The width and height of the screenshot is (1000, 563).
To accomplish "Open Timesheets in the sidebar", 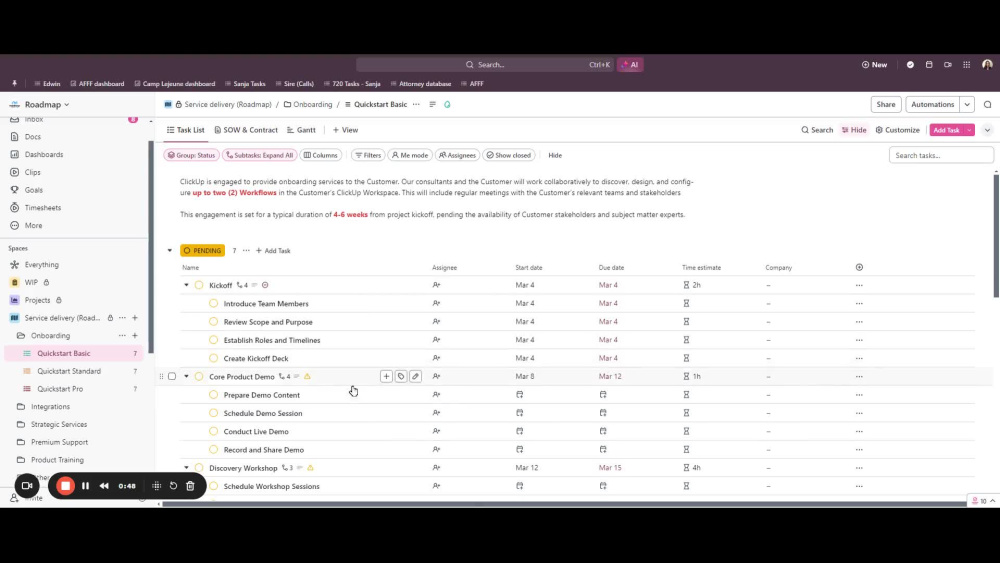I will tap(43, 208).
